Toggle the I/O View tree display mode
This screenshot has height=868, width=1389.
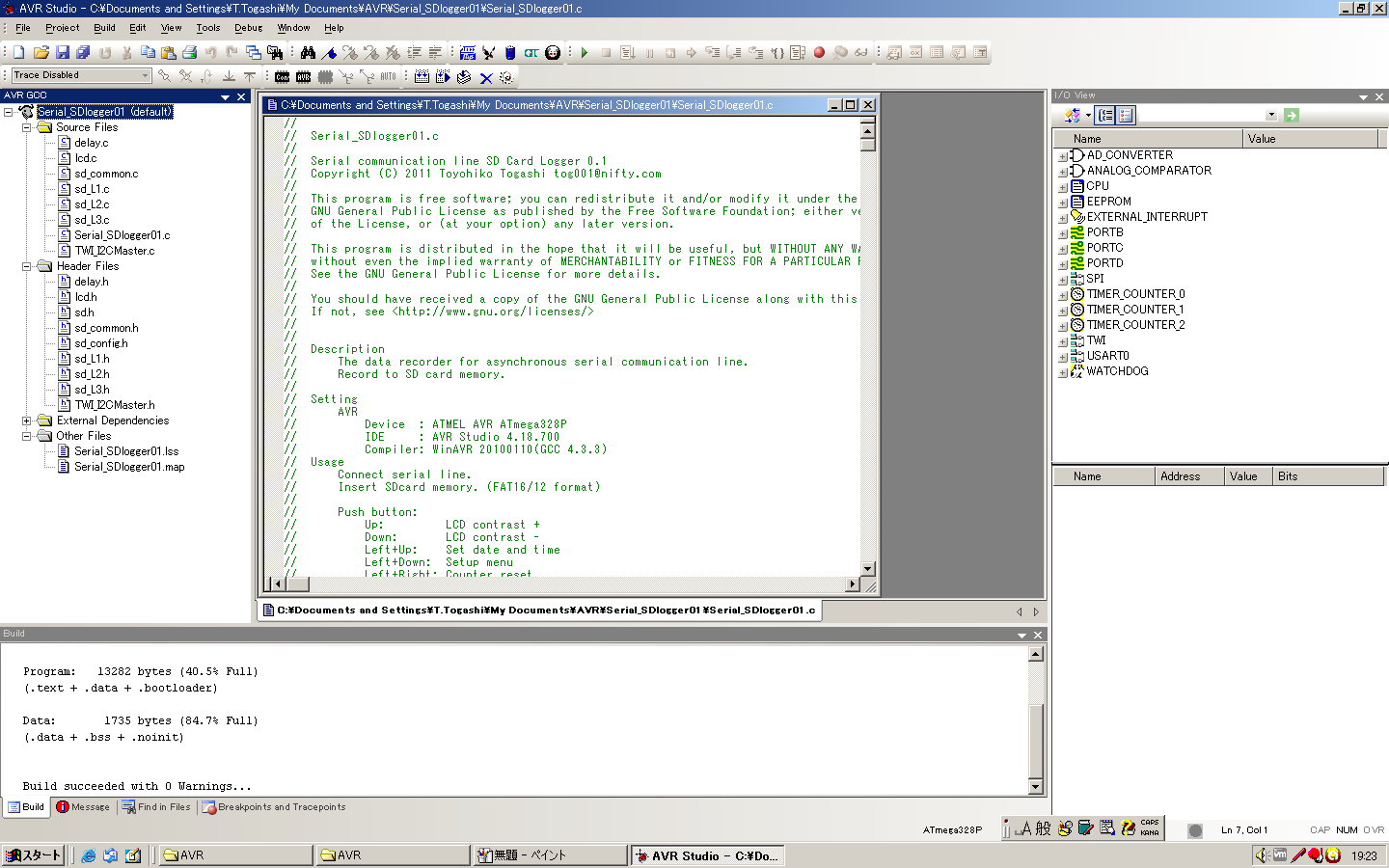point(1105,116)
